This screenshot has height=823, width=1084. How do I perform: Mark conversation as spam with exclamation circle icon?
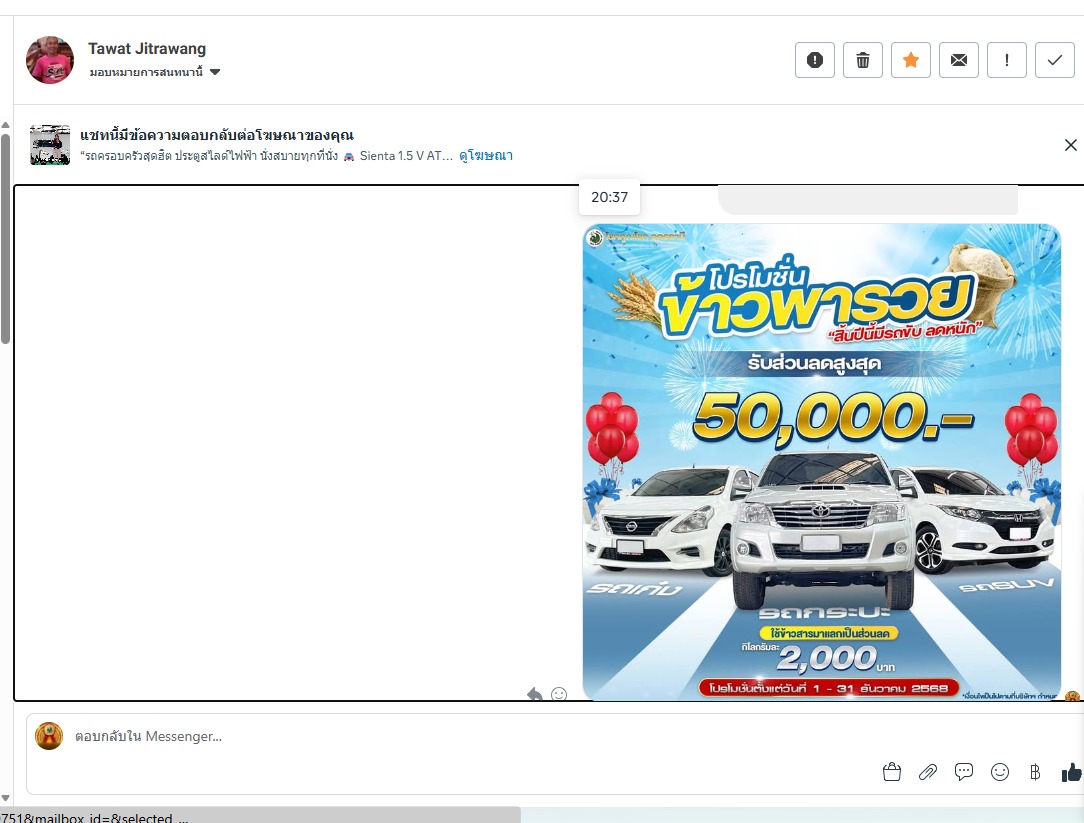tap(814, 60)
